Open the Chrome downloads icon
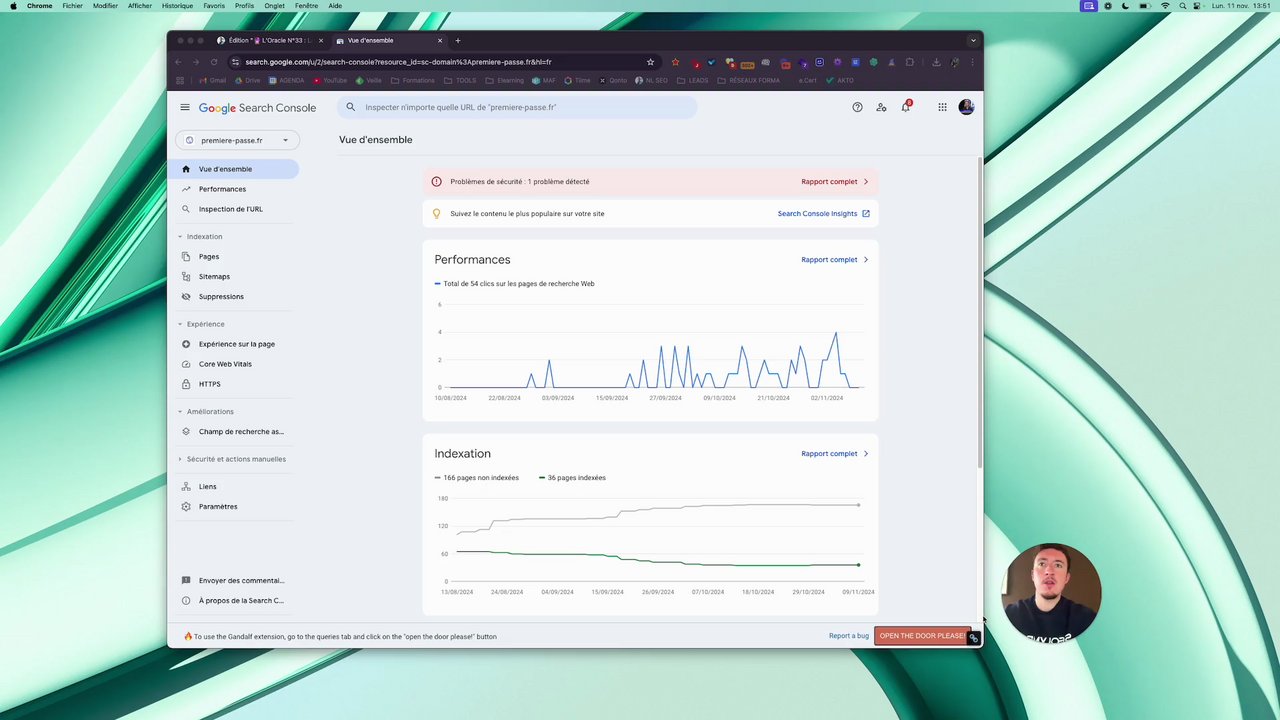The height and width of the screenshot is (720, 1280). tap(936, 62)
